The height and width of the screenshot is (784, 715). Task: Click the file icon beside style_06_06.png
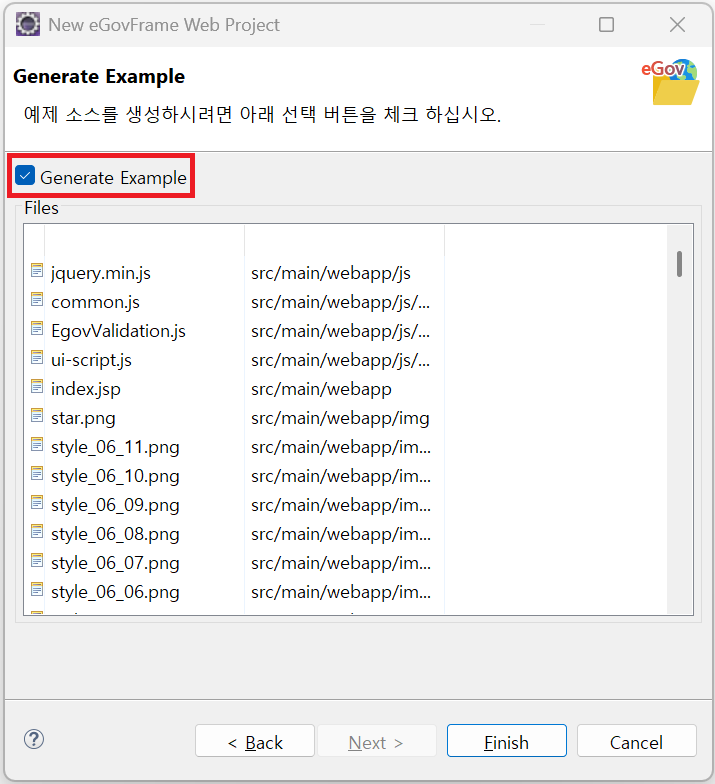37,590
